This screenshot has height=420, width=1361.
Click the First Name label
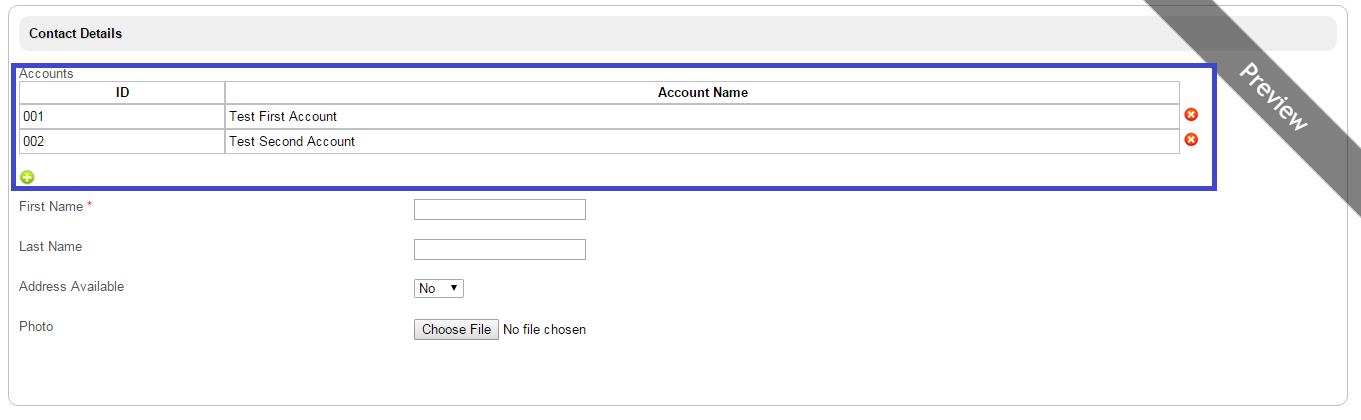52,206
